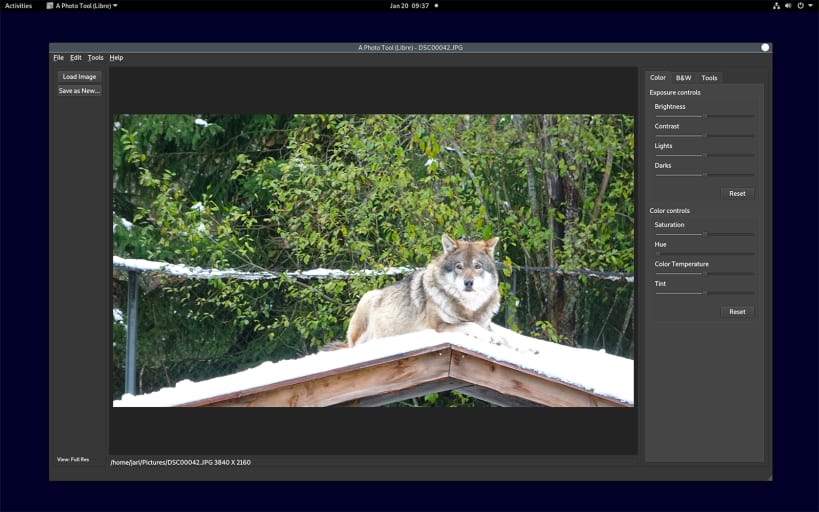Open the Tools menu in menu bar
The image size is (819, 512).
tap(96, 58)
